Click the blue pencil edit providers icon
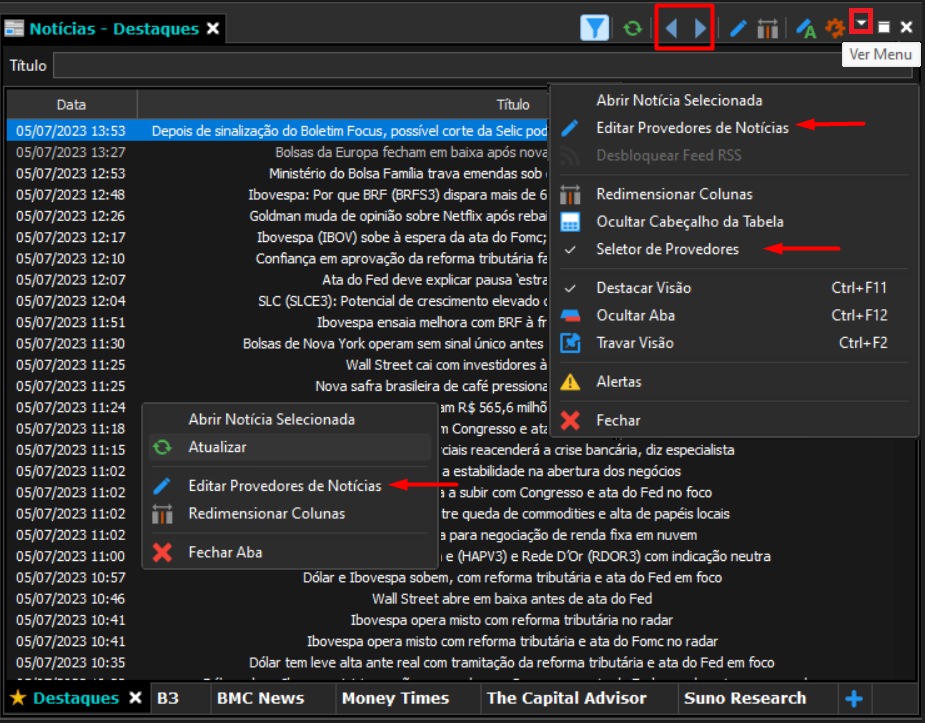This screenshot has width=925, height=723. coord(738,28)
